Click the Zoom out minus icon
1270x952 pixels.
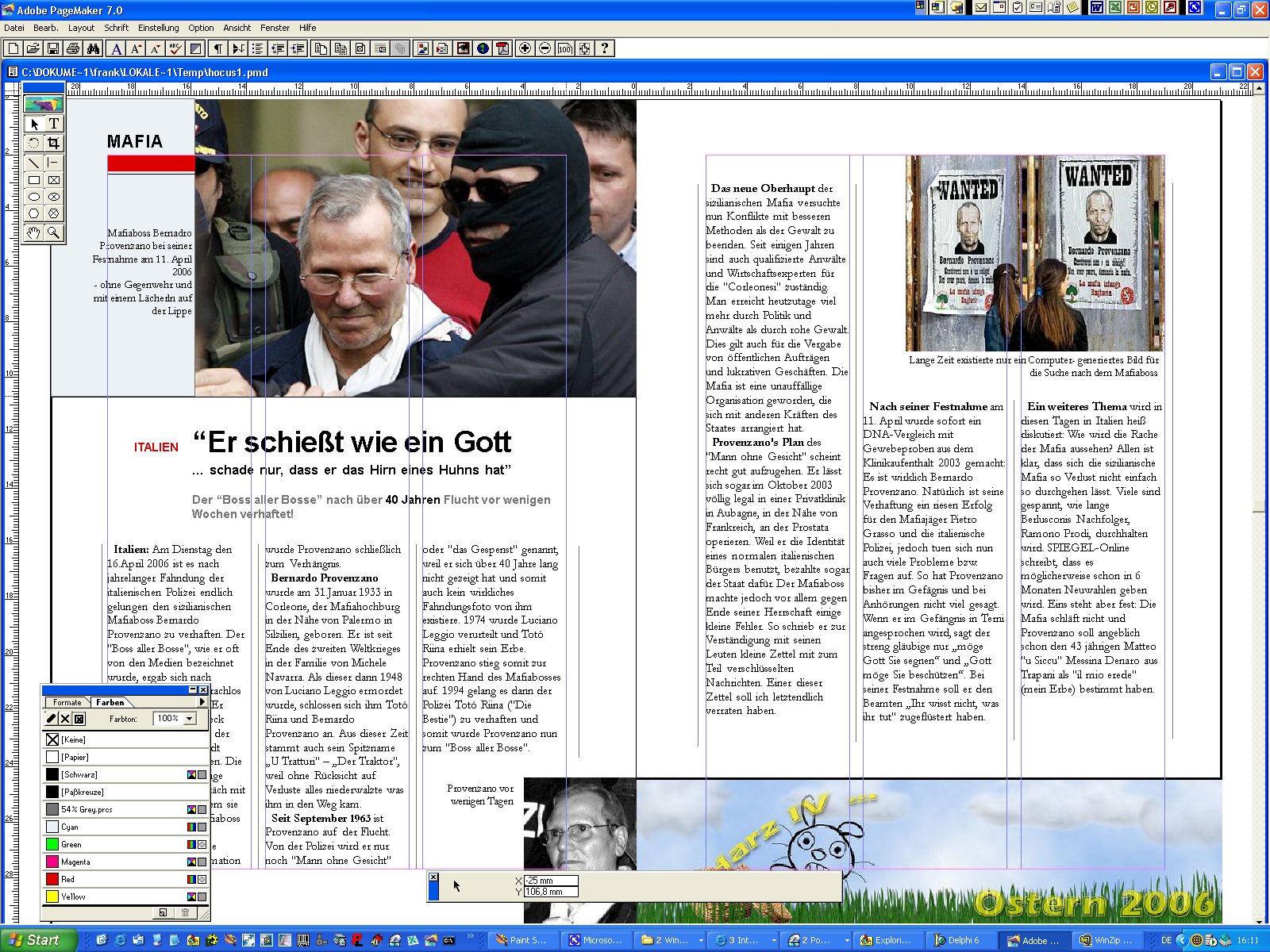pos(545,48)
